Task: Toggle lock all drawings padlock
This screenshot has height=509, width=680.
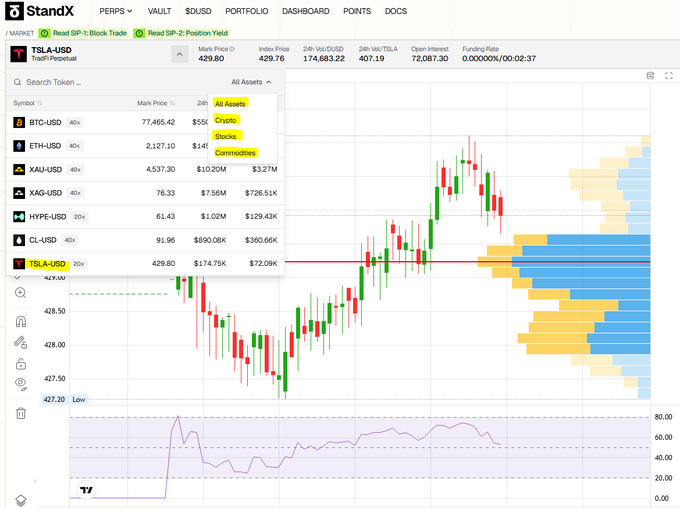Action: tap(20, 363)
